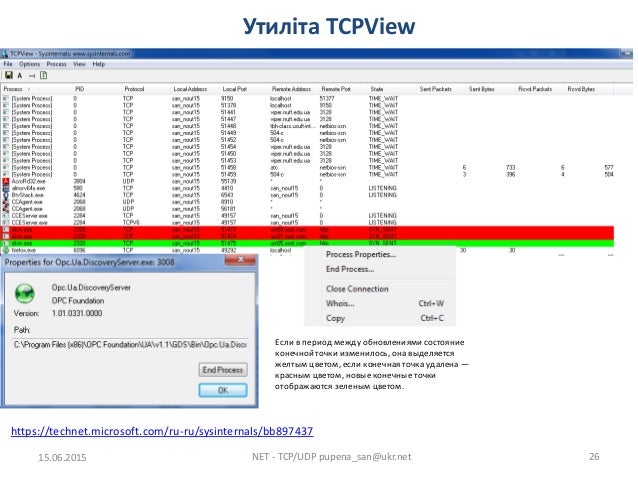The height and width of the screenshot is (479, 638).
Task: Choose Process Properties... from context menu
Action: tap(361, 254)
